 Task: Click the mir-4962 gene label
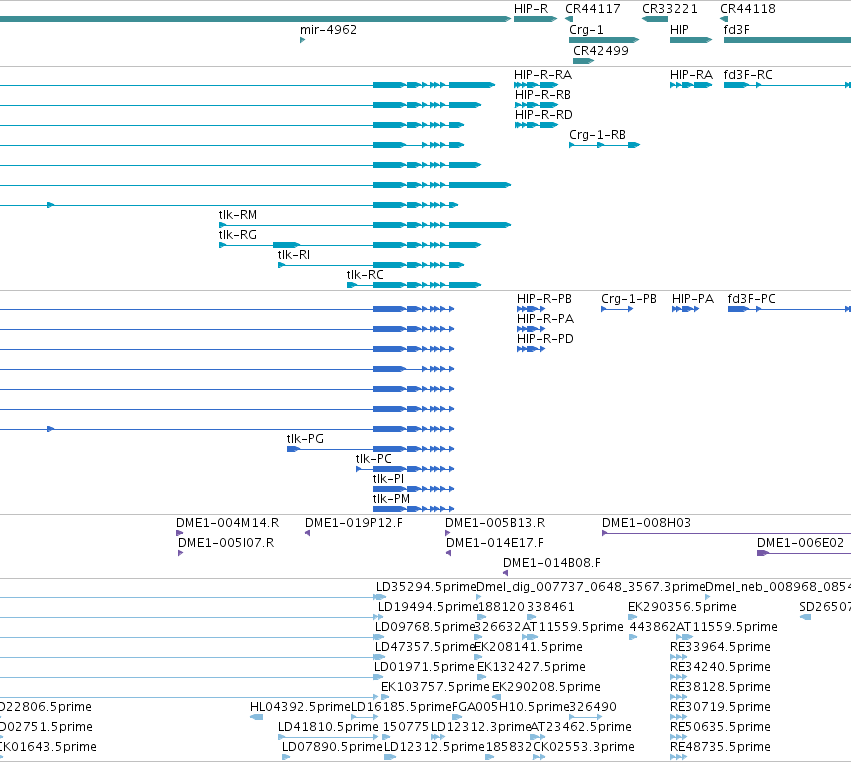click(x=328, y=30)
